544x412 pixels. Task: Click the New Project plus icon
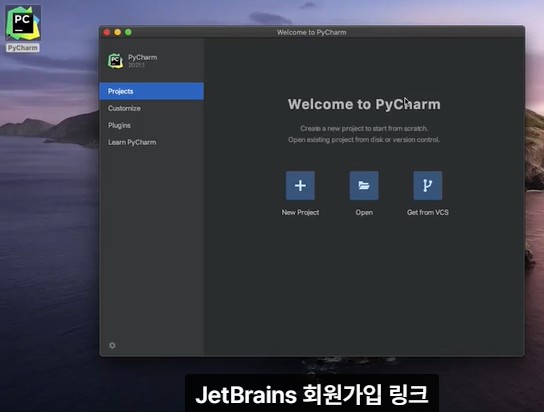(x=300, y=186)
